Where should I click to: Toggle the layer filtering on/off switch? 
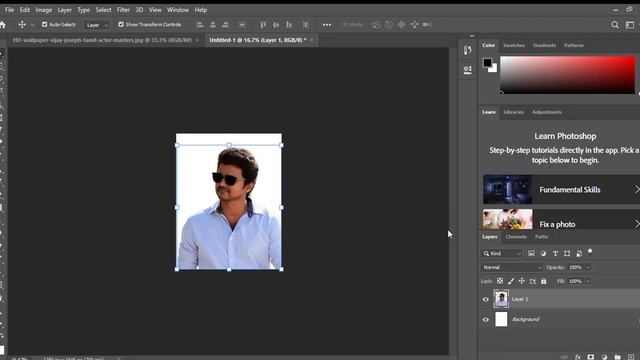tap(590, 252)
